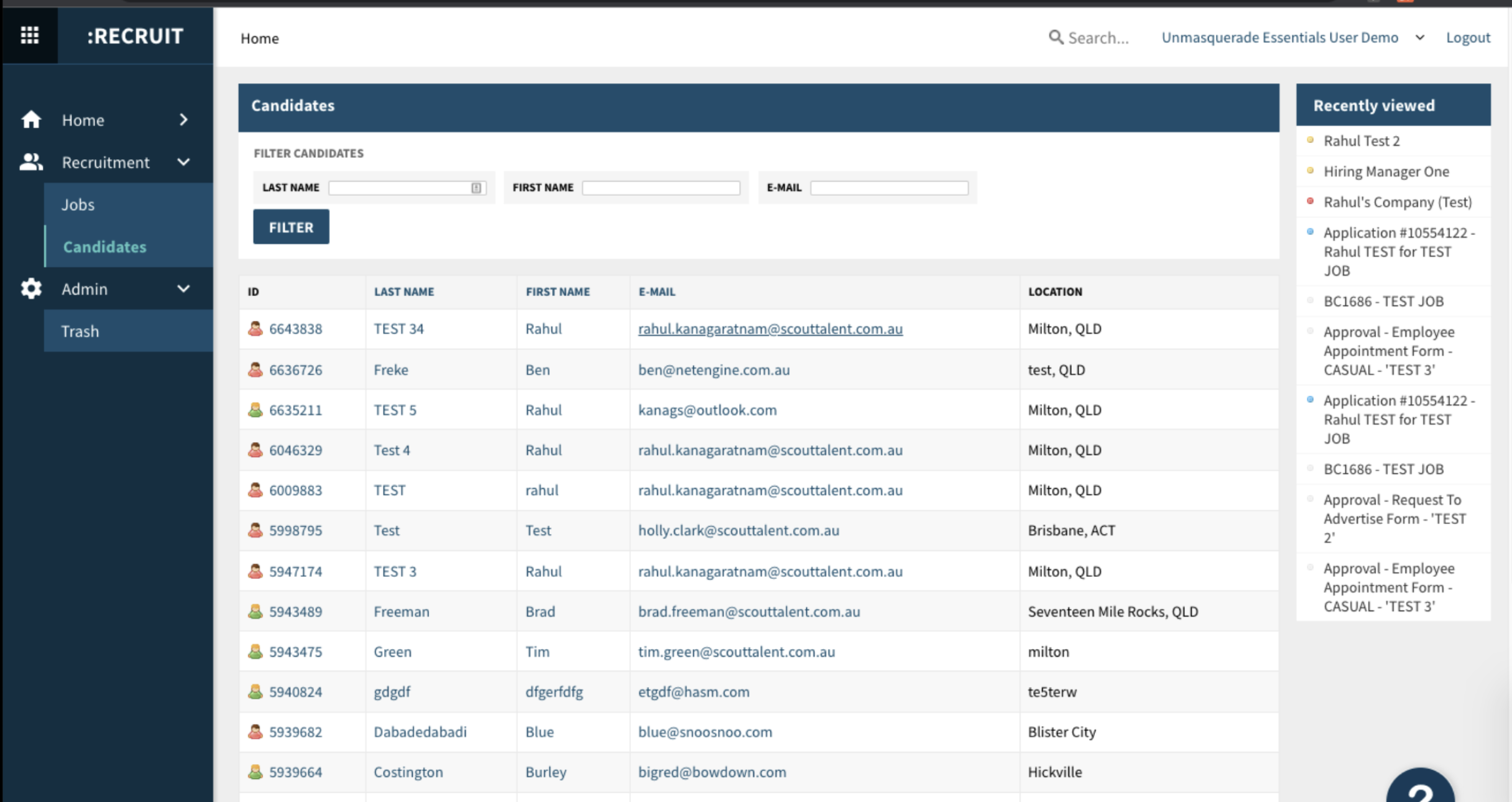Viewport: 1512px width, 802px height.
Task: Click last name Freeman
Action: pos(402,612)
